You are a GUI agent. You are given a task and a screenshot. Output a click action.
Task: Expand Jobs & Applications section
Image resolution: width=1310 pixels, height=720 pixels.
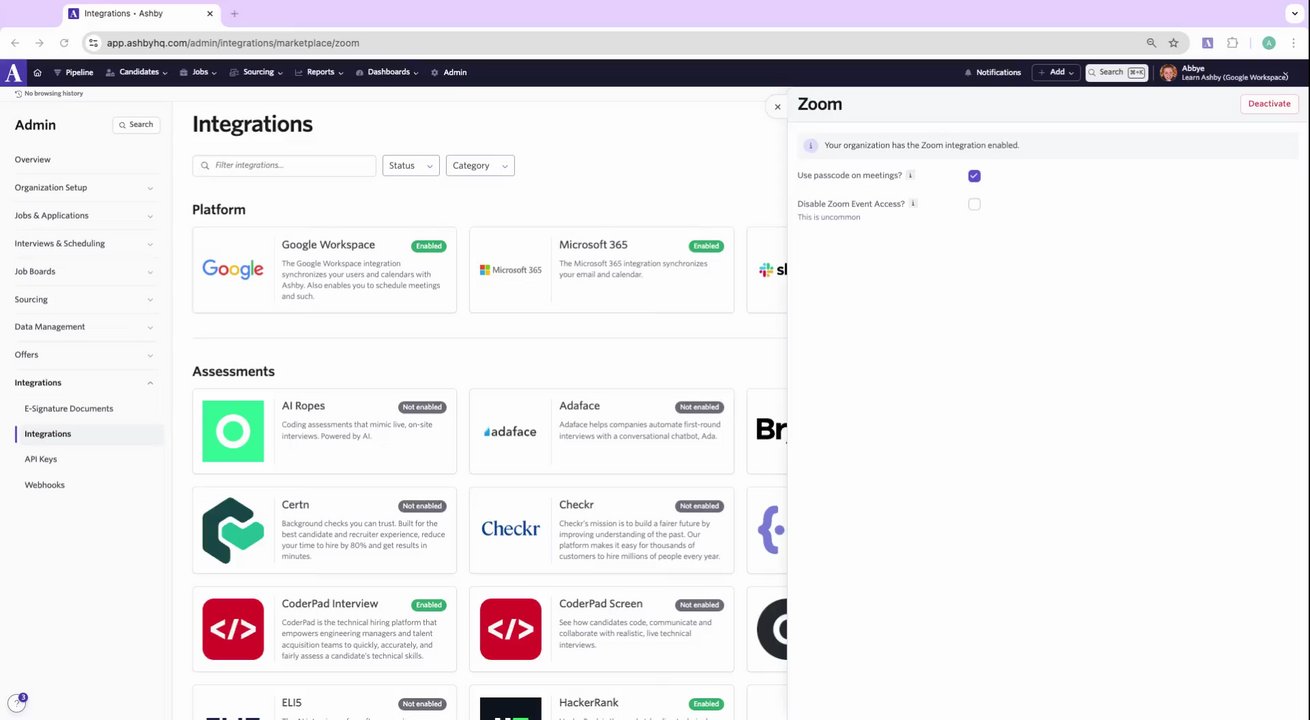click(85, 216)
